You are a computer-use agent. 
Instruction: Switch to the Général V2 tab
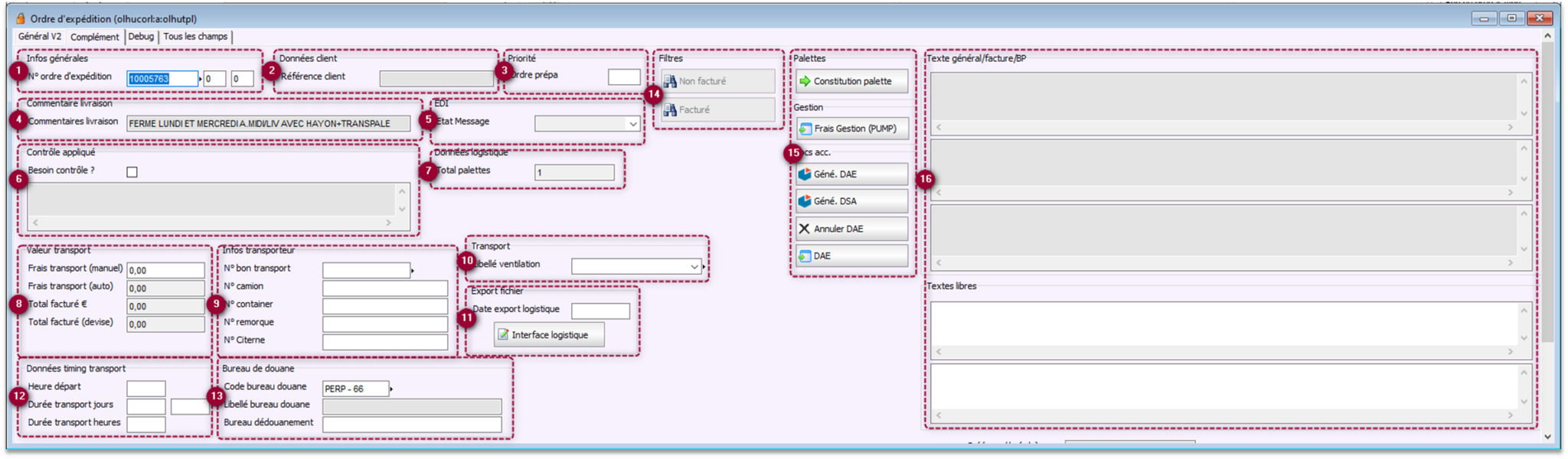pyautogui.click(x=40, y=37)
